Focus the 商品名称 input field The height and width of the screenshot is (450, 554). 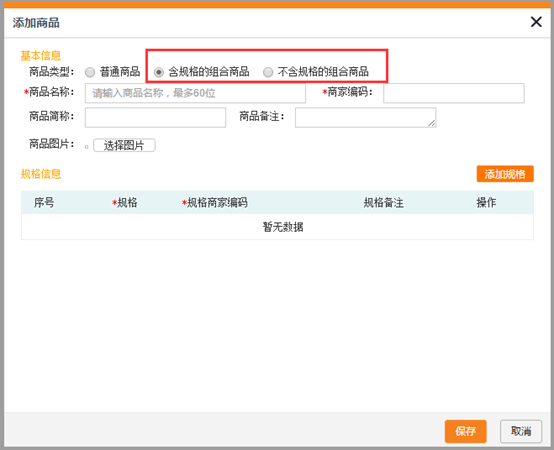pos(195,93)
